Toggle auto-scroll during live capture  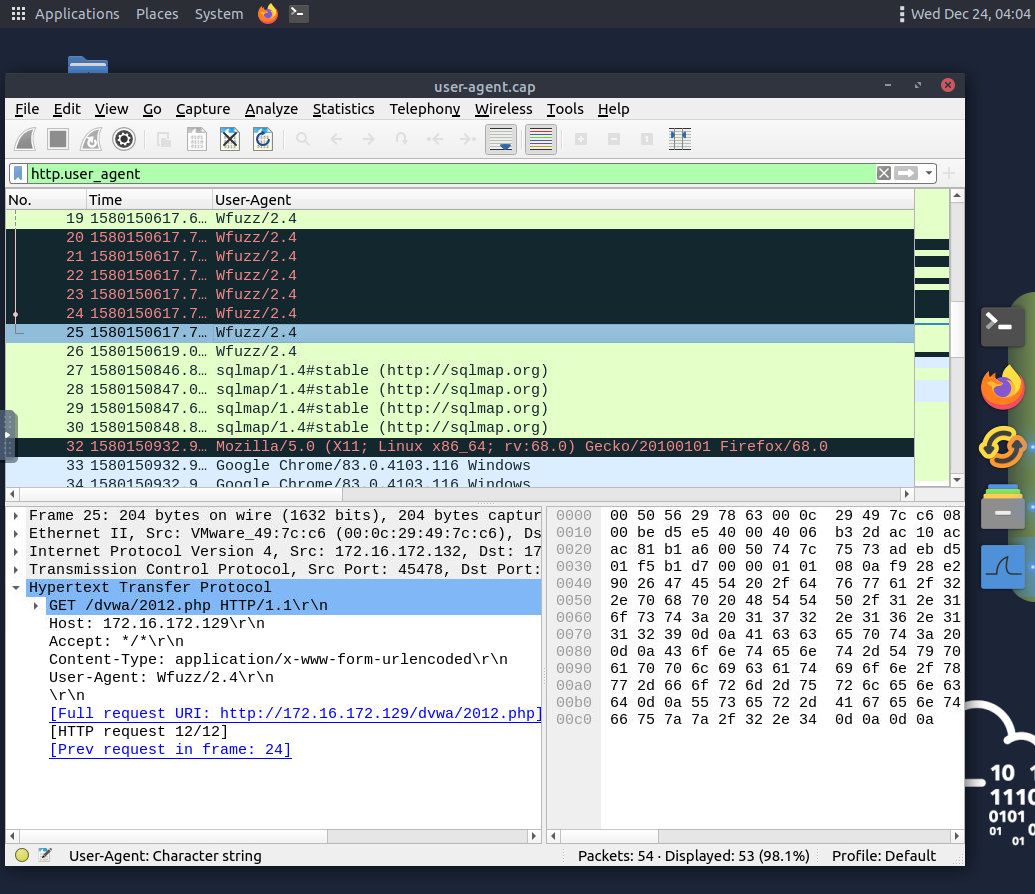501,139
